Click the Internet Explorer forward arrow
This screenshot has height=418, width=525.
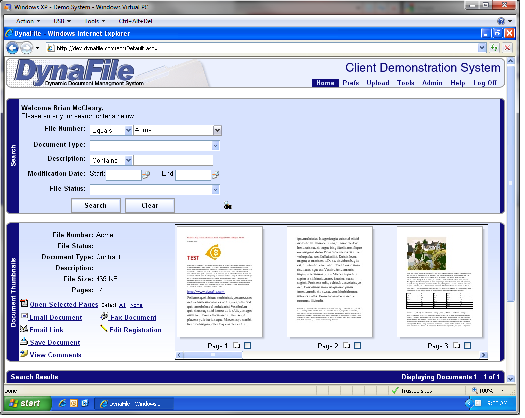26,48
